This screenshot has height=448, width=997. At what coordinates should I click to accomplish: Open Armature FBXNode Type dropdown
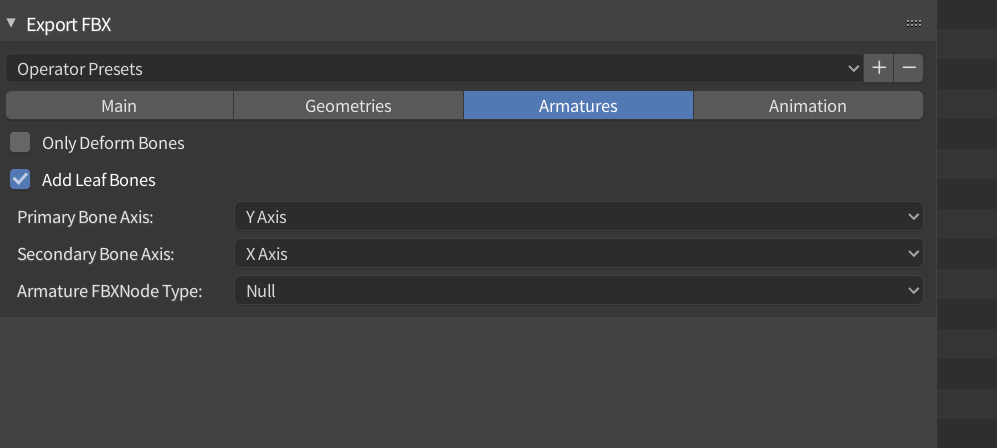578,291
